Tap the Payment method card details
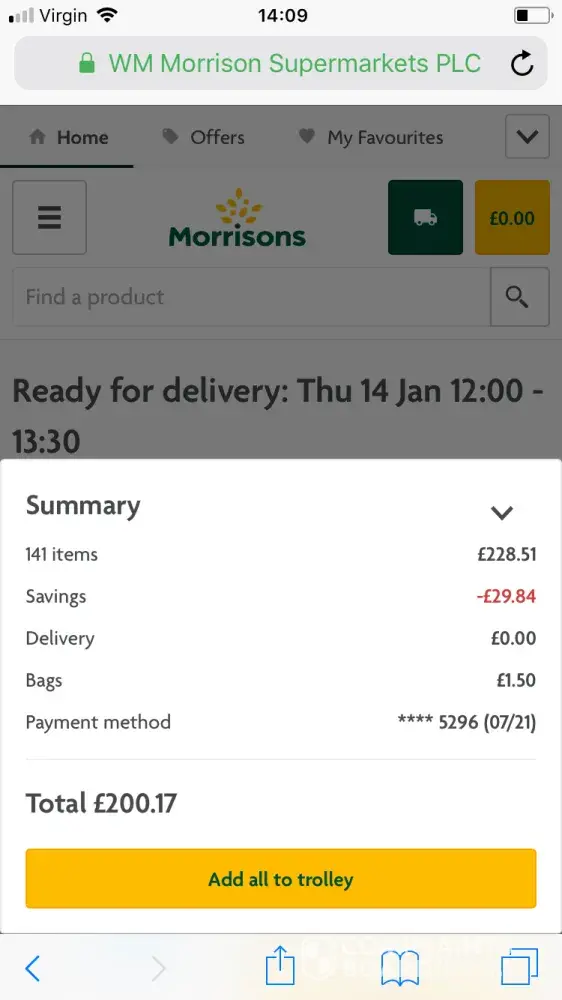562x1000 pixels. tap(467, 722)
